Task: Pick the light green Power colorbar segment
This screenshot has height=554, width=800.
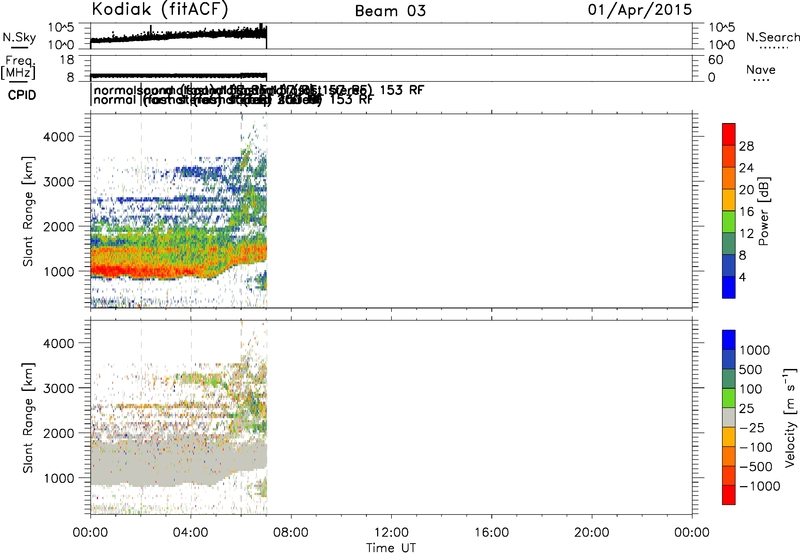Action: click(x=729, y=222)
